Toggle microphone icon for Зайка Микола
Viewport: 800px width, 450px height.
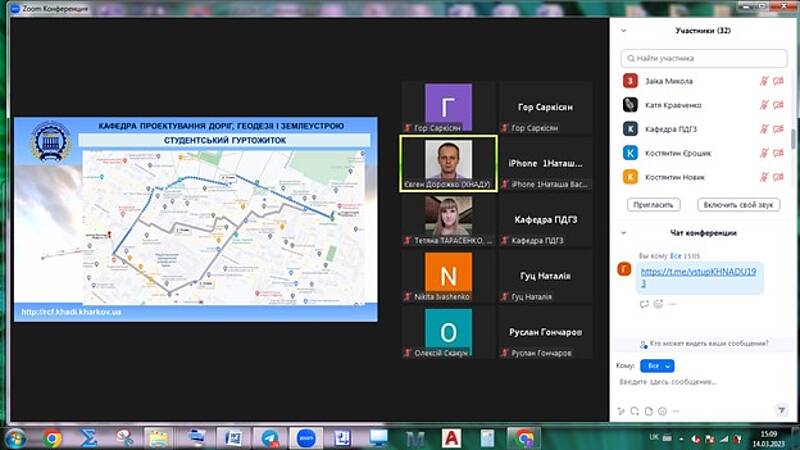point(763,81)
